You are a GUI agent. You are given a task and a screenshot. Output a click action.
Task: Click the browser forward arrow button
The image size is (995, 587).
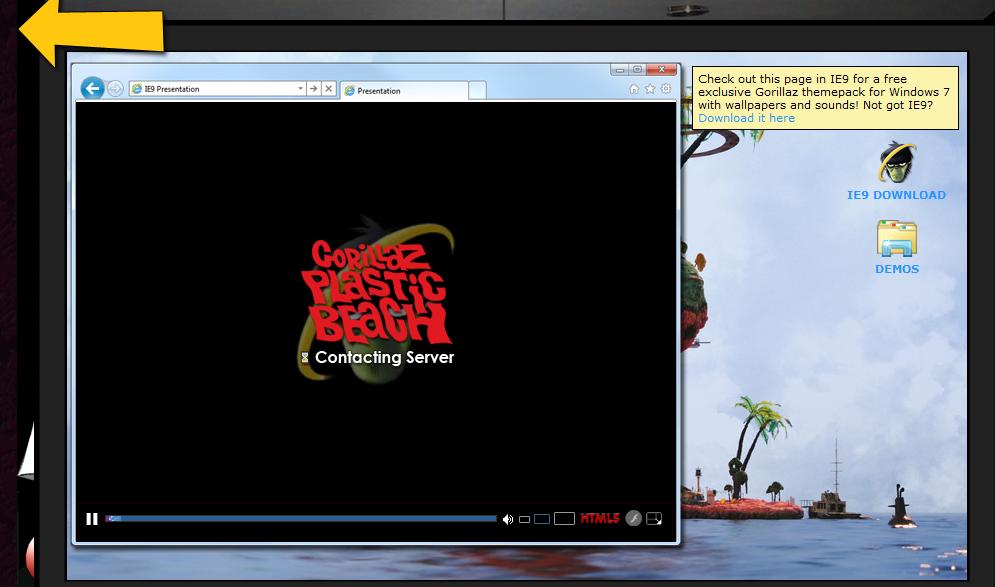(x=115, y=89)
